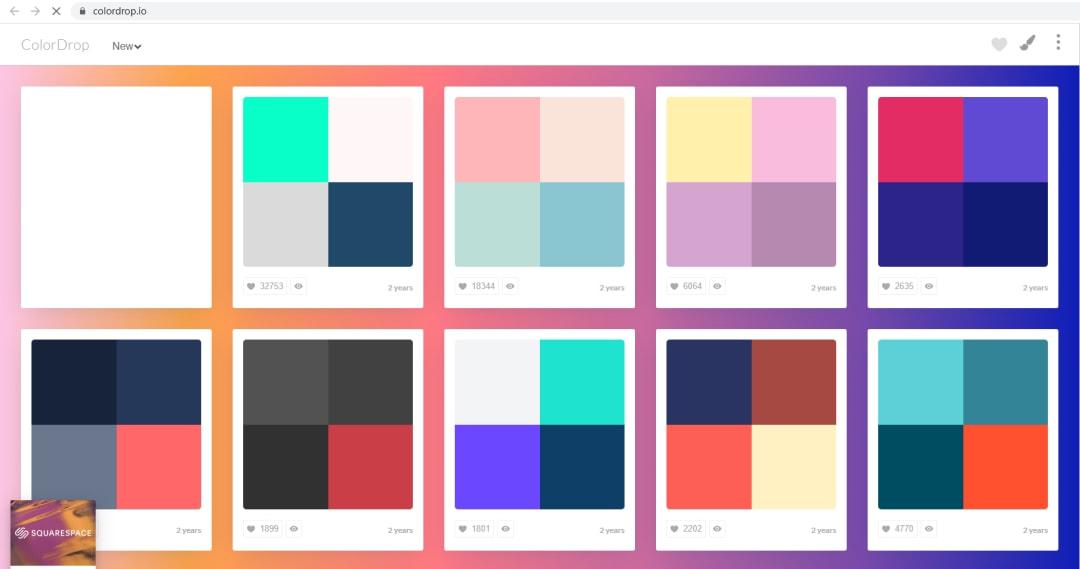Expand the New sorting dropdown
Image resolution: width=1080 pixels, height=569 pixels.
click(x=127, y=46)
